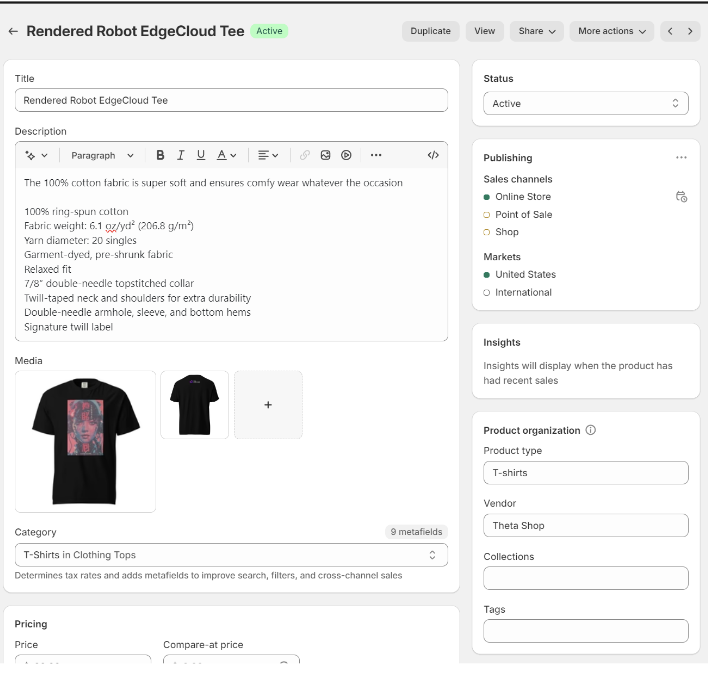Click the Duplicate button
Viewport: 708px width, 676px height.
pyautogui.click(x=430, y=31)
